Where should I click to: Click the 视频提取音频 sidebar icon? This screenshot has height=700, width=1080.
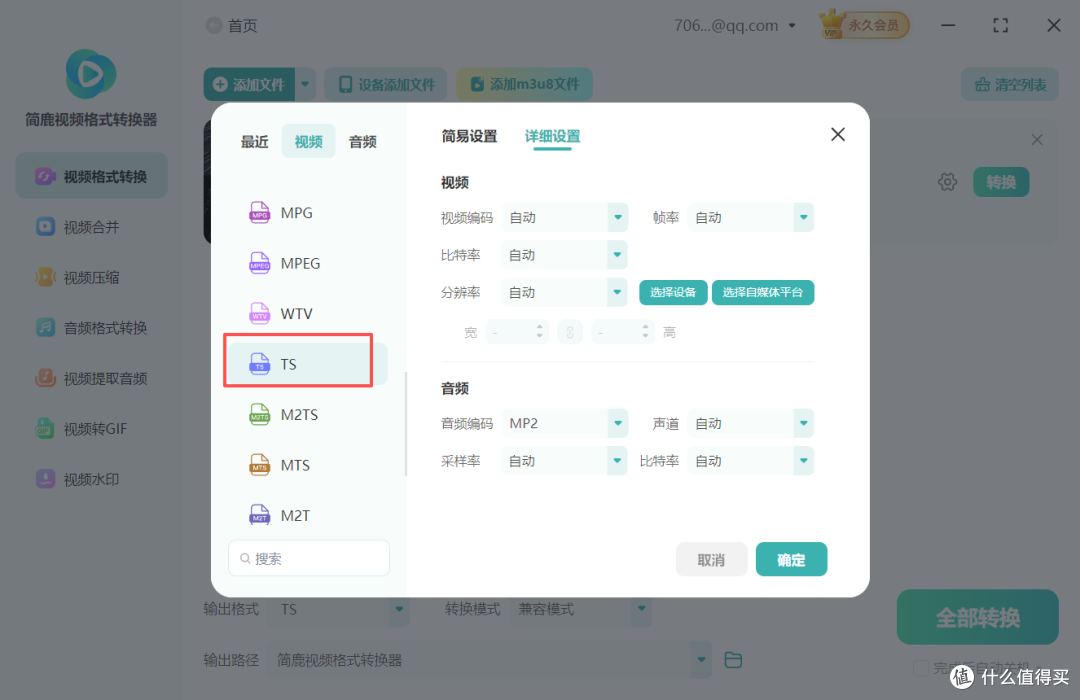click(45, 378)
